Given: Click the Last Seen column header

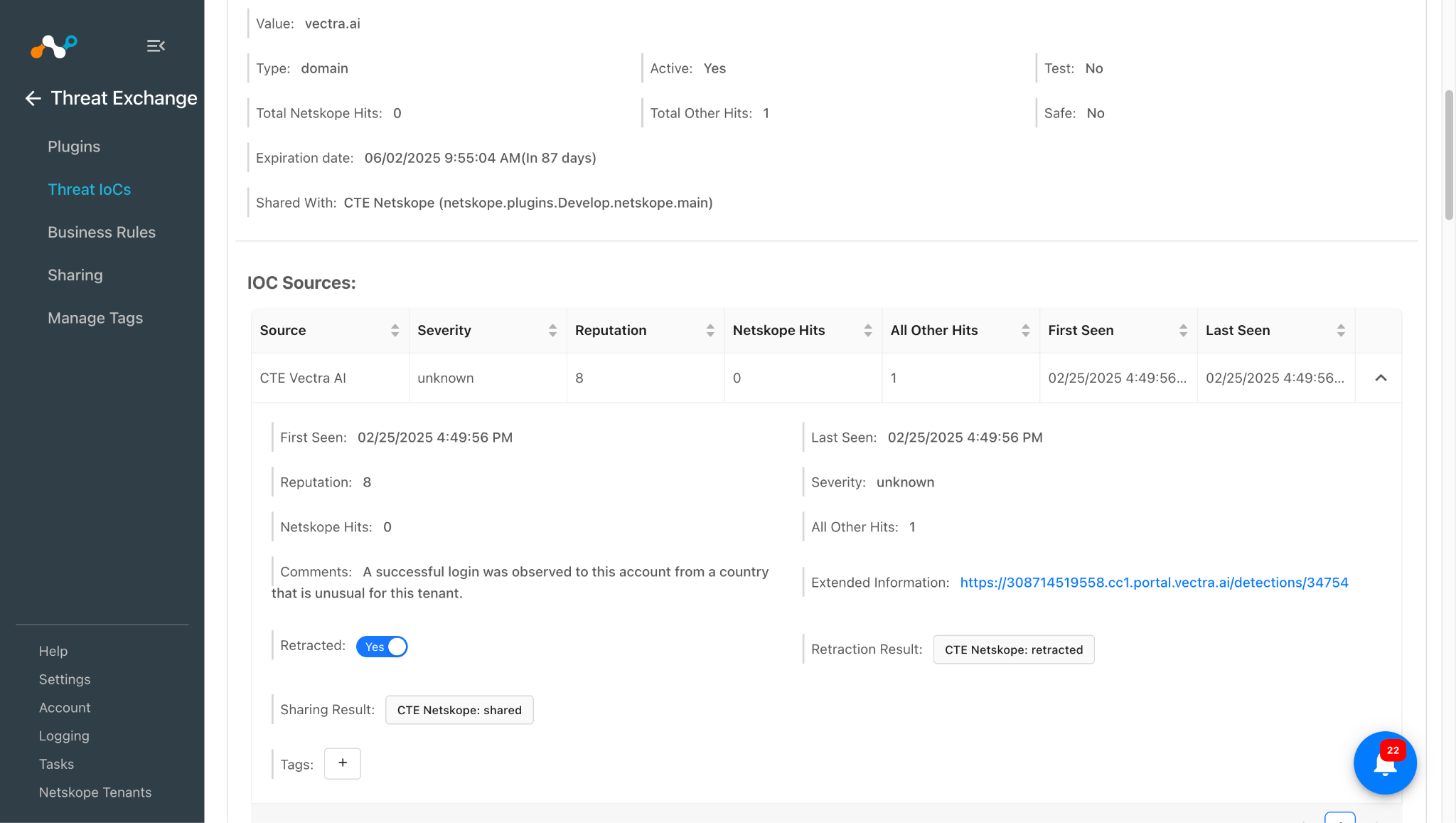Looking at the screenshot, I should 1276,330.
